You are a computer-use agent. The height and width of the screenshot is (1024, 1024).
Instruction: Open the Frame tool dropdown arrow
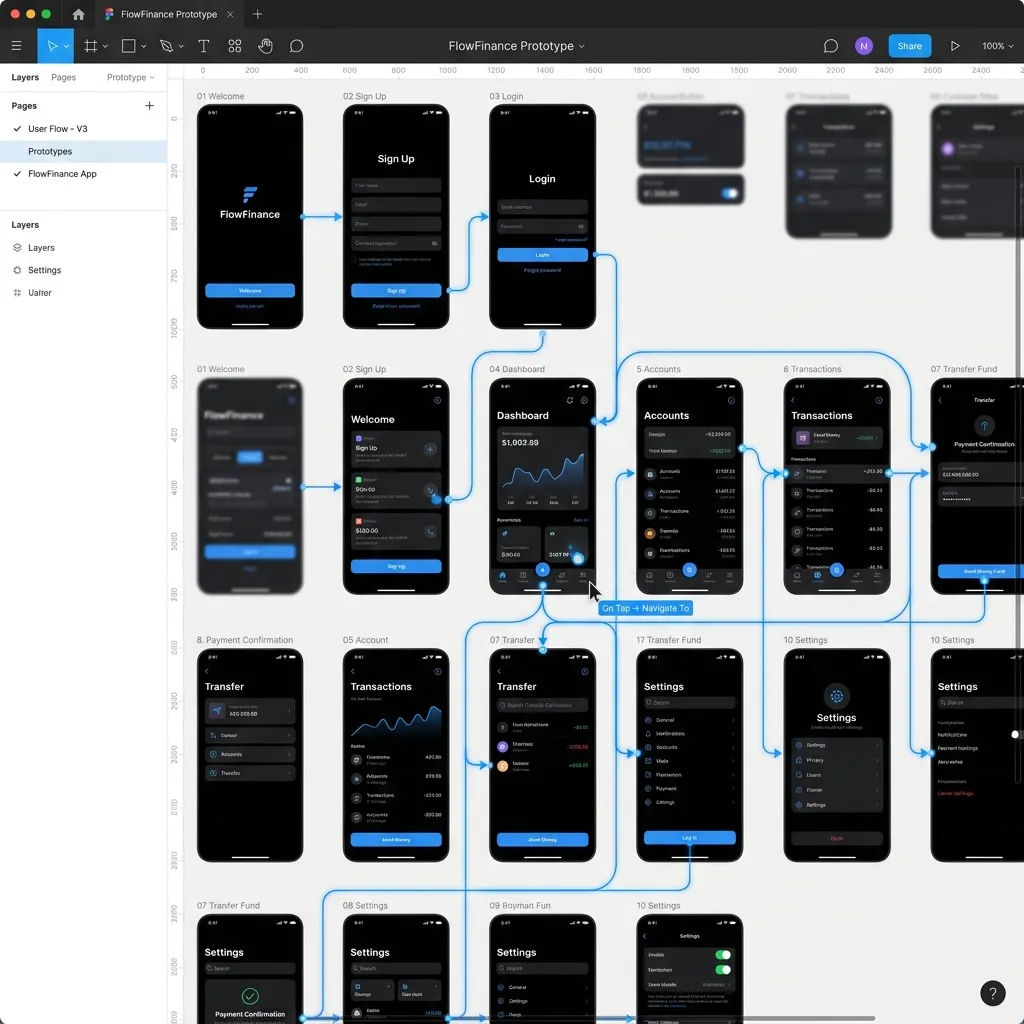[105, 46]
